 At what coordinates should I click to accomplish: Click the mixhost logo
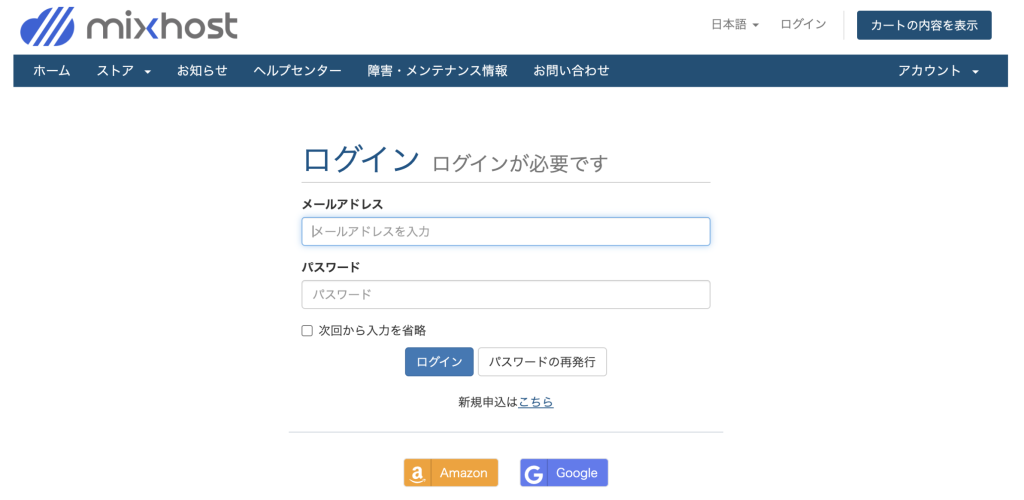point(129,26)
